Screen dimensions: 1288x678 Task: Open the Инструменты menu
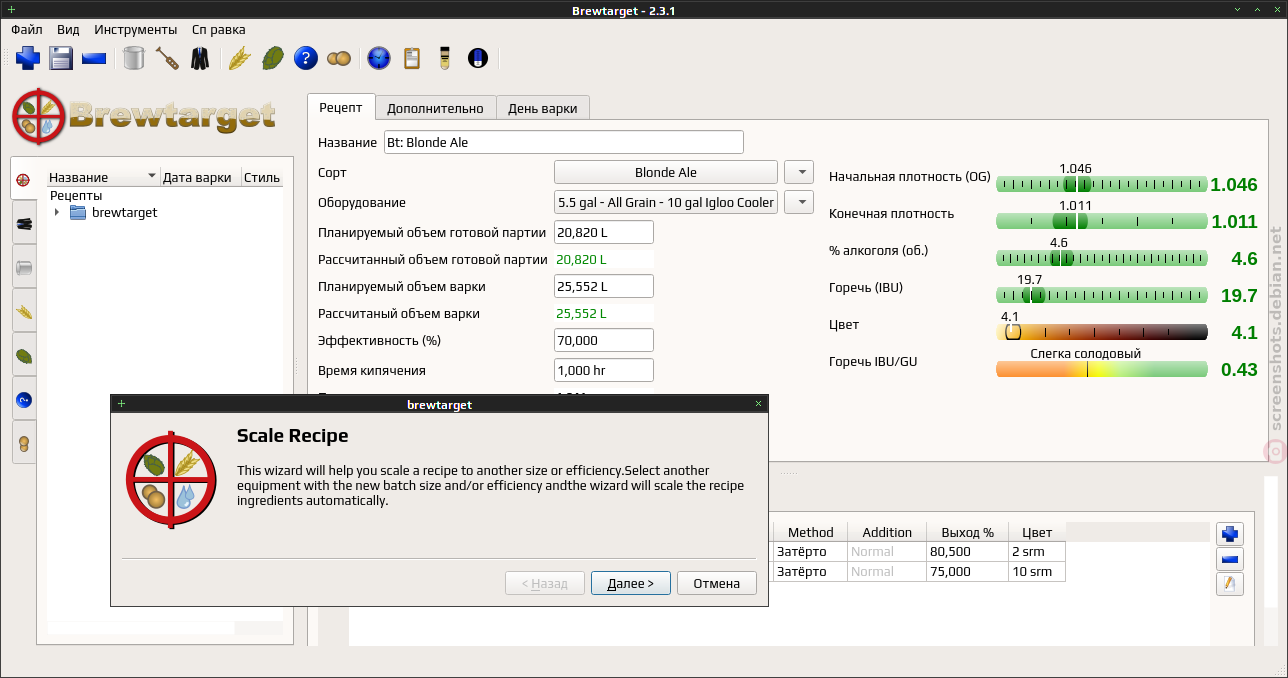pyautogui.click(x=137, y=29)
